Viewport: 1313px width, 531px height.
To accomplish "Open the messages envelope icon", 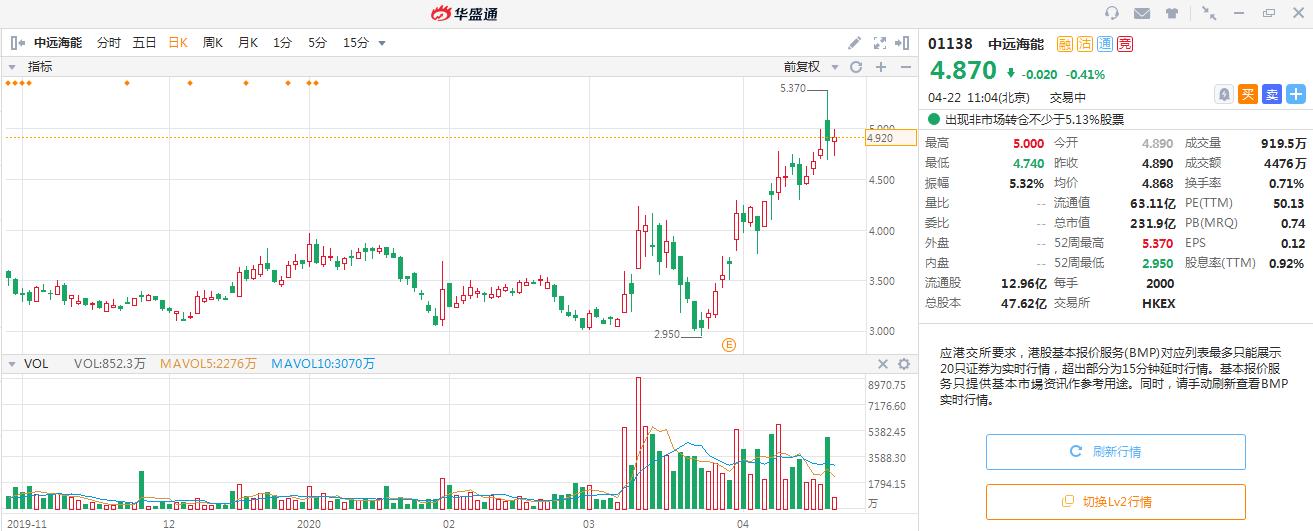I will [1141, 13].
